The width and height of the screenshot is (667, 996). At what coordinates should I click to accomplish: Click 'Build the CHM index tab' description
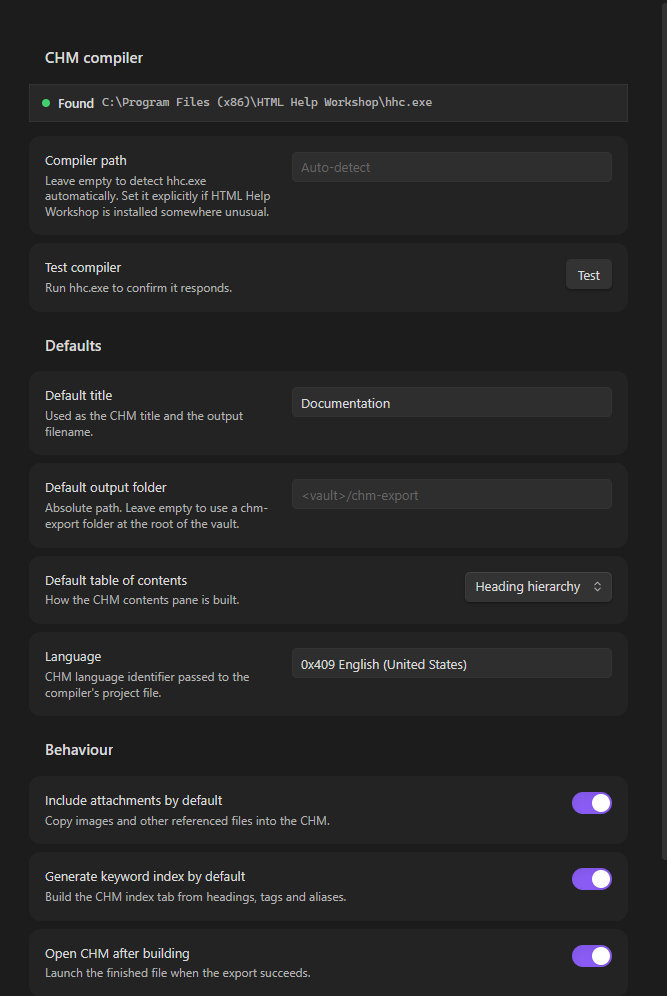pos(195,897)
